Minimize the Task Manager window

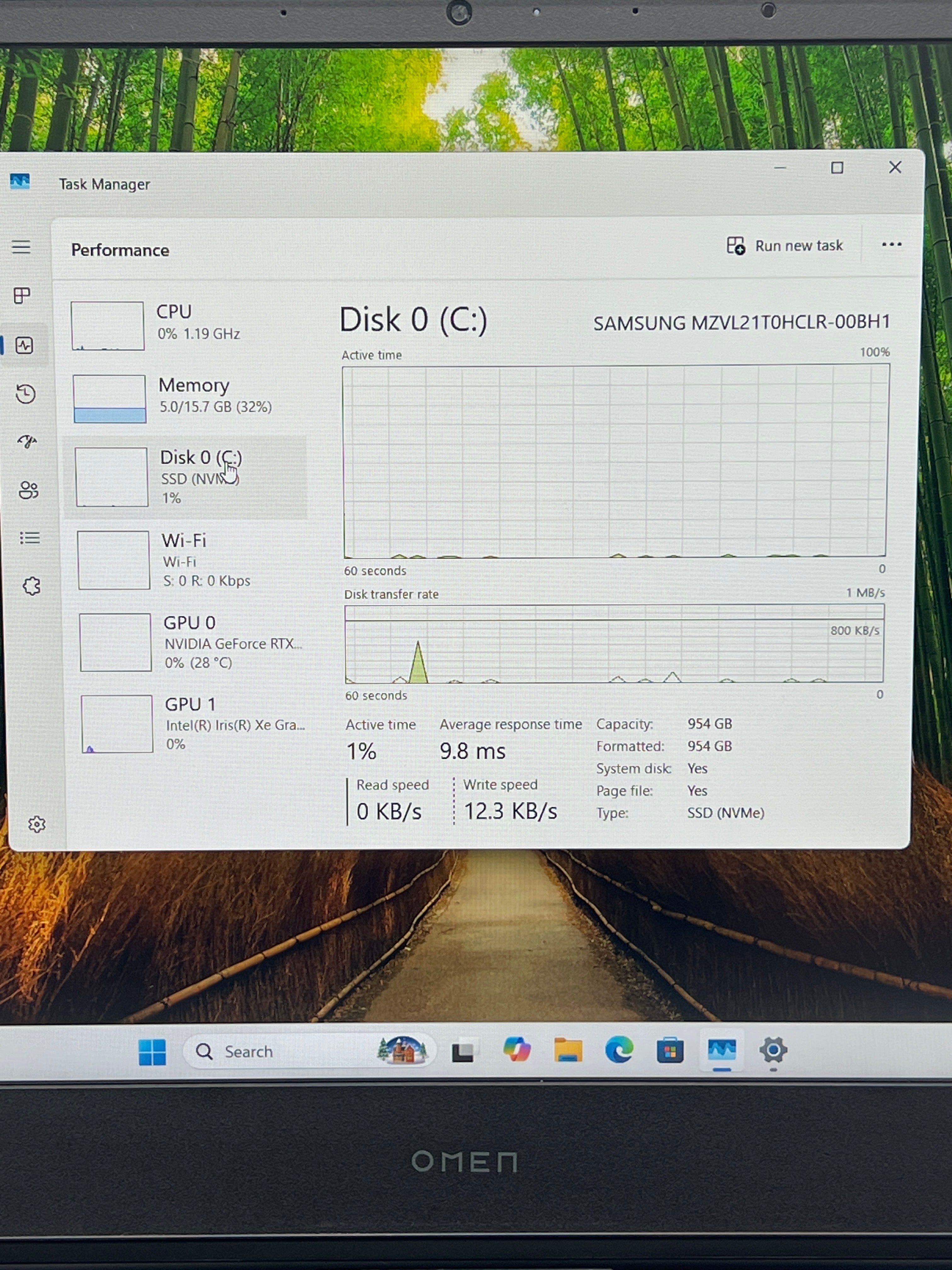780,168
